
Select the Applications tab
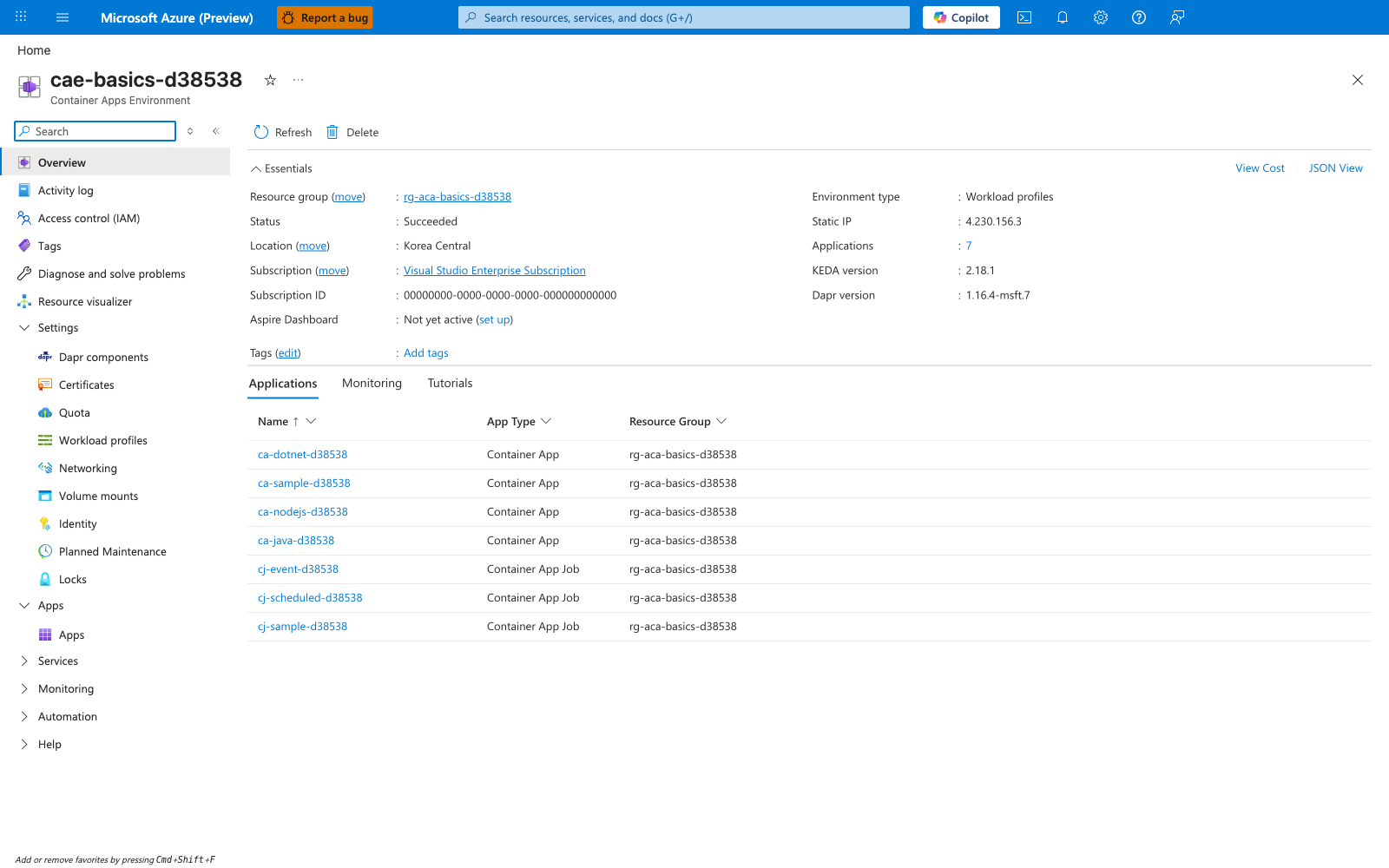click(x=283, y=383)
